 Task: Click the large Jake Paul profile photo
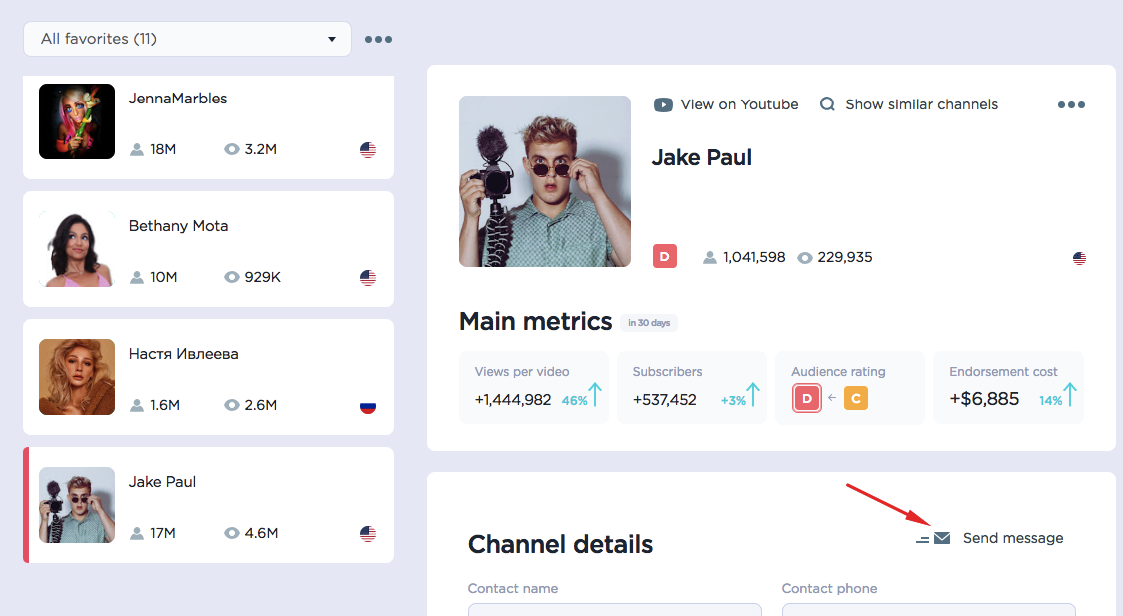click(x=545, y=181)
